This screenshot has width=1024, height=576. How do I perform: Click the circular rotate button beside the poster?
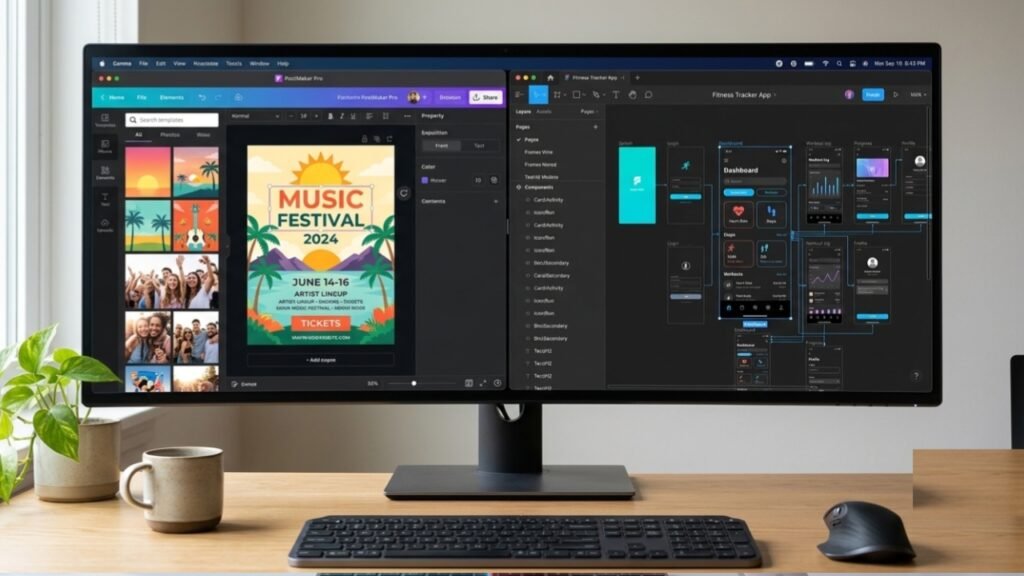pos(404,193)
